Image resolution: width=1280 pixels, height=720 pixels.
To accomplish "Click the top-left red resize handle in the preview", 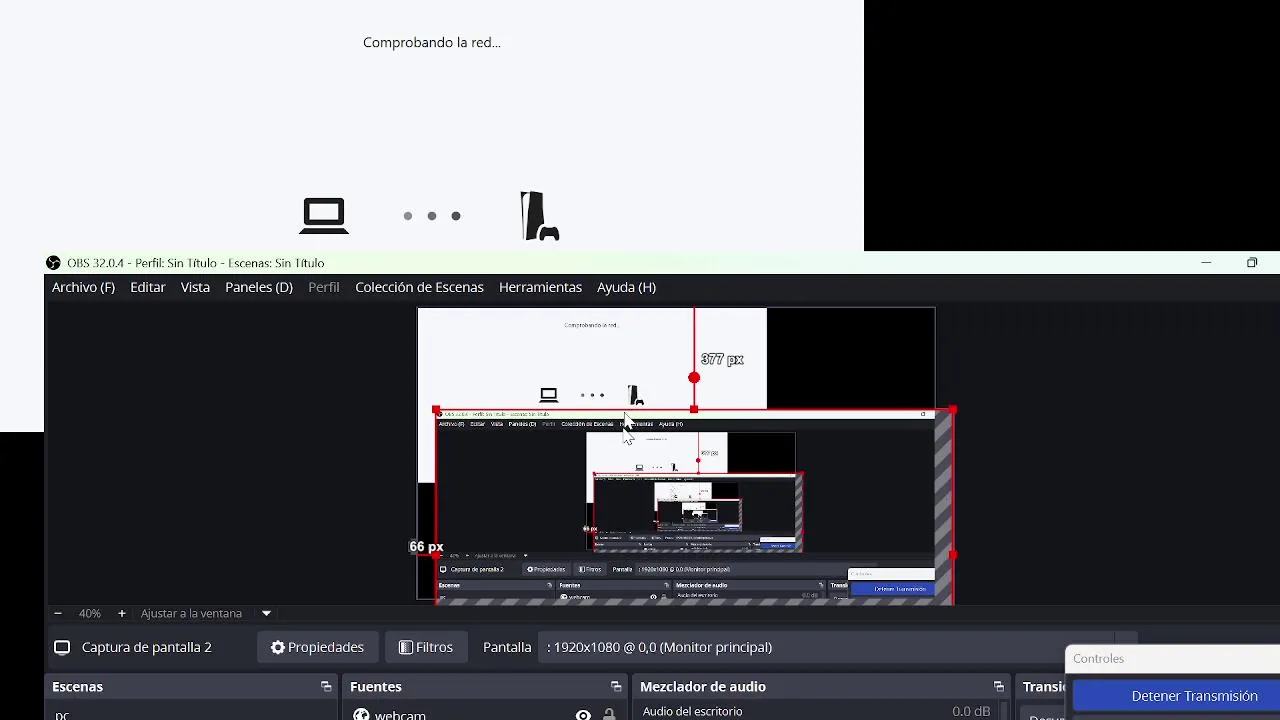I will pos(436,410).
